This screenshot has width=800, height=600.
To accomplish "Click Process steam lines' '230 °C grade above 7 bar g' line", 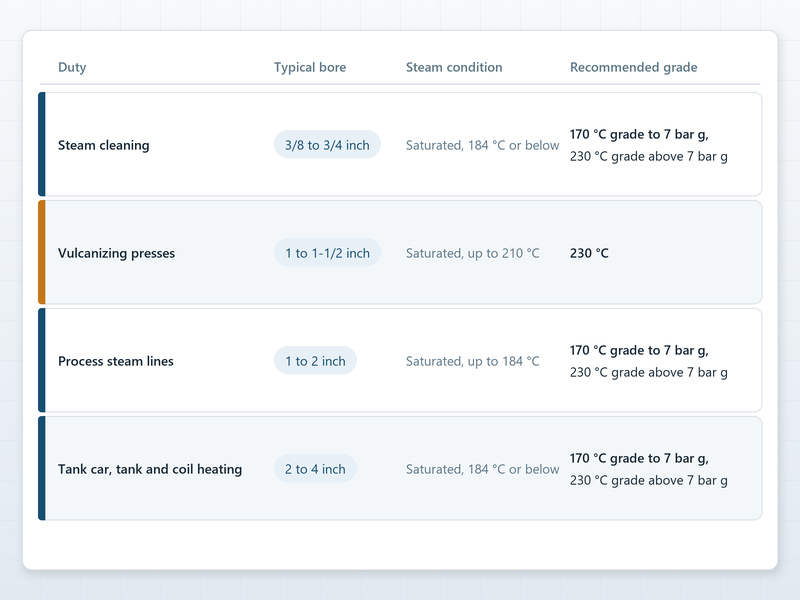I will click(x=648, y=372).
